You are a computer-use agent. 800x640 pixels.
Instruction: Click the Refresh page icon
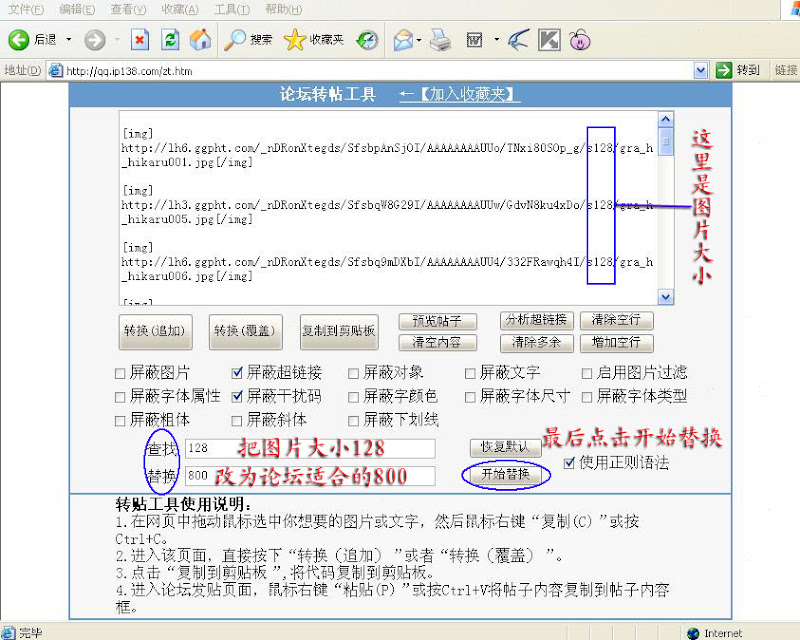(x=170, y=39)
